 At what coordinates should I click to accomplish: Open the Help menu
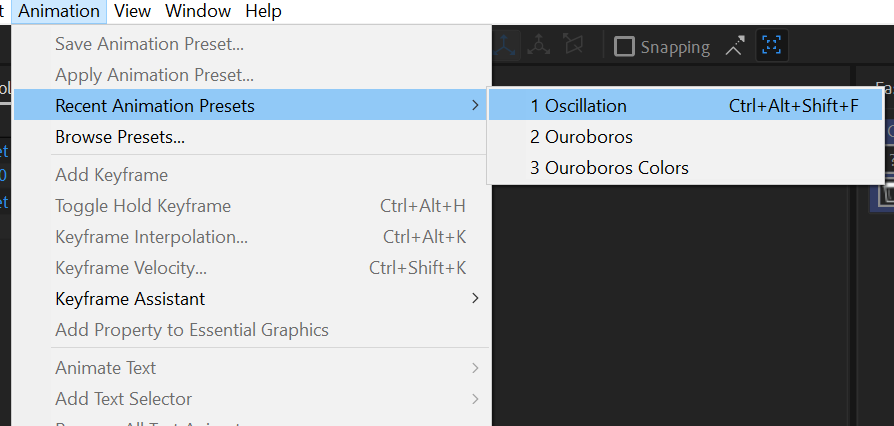pyautogui.click(x=263, y=11)
